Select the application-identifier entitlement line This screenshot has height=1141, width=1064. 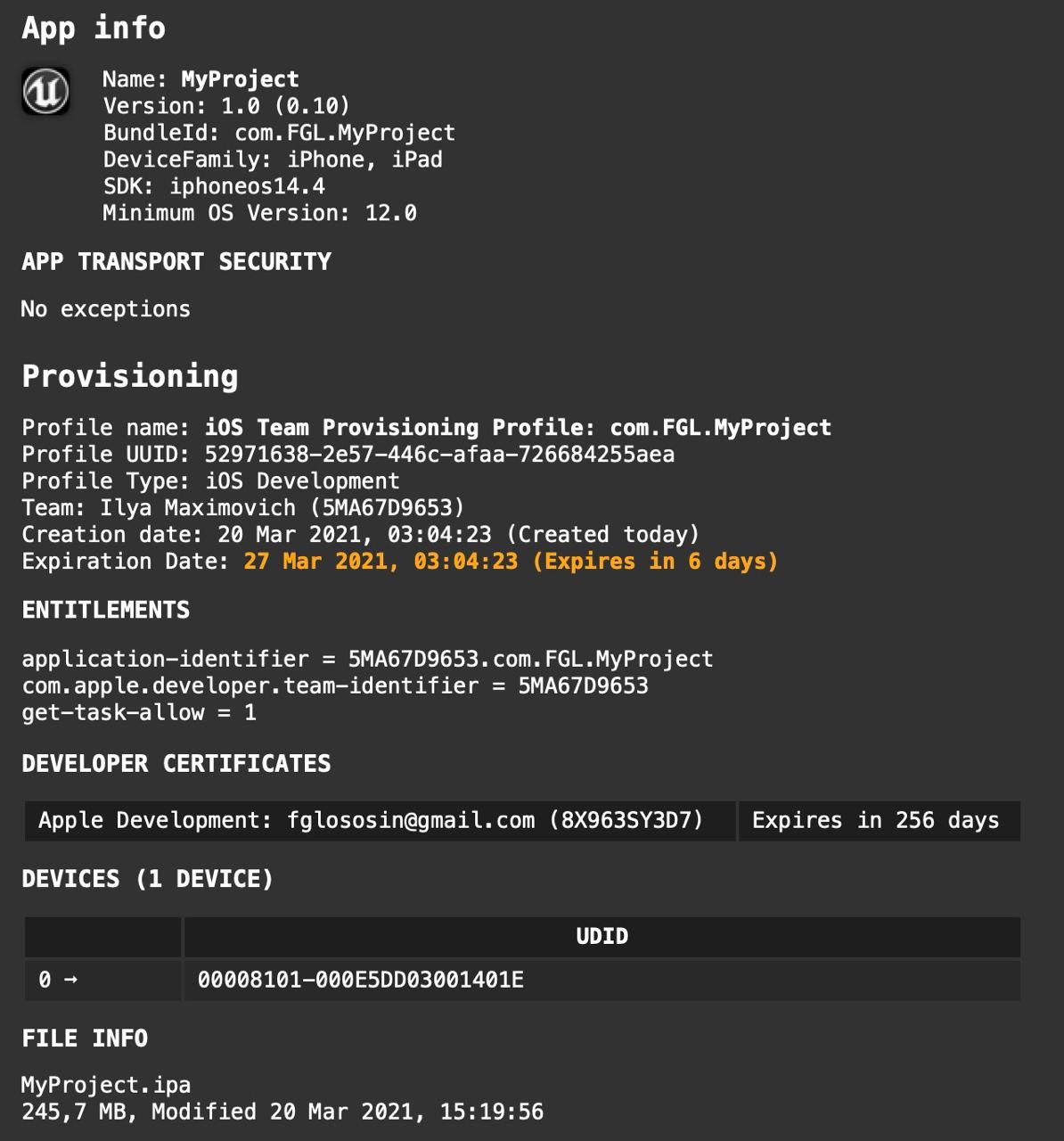click(367, 660)
